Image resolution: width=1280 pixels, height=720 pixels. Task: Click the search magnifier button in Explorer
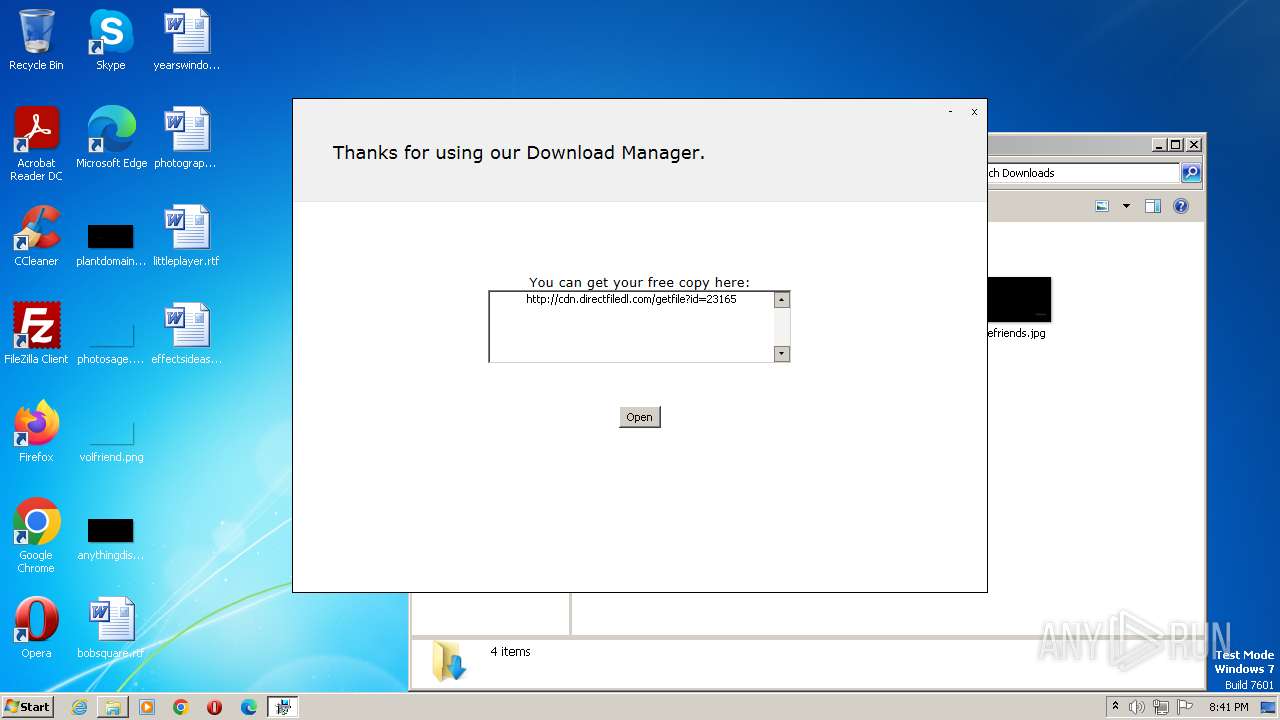[1191, 173]
